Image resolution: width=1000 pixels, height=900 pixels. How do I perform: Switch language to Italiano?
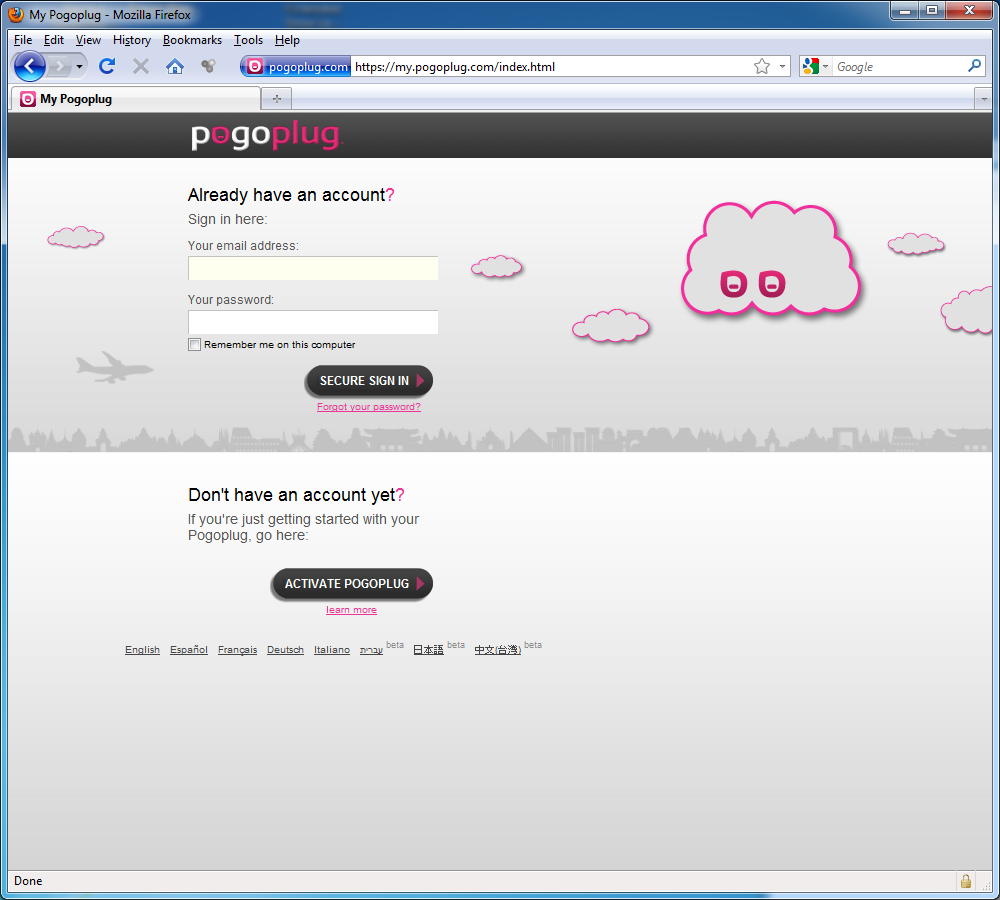pyautogui.click(x=332, y=650)
